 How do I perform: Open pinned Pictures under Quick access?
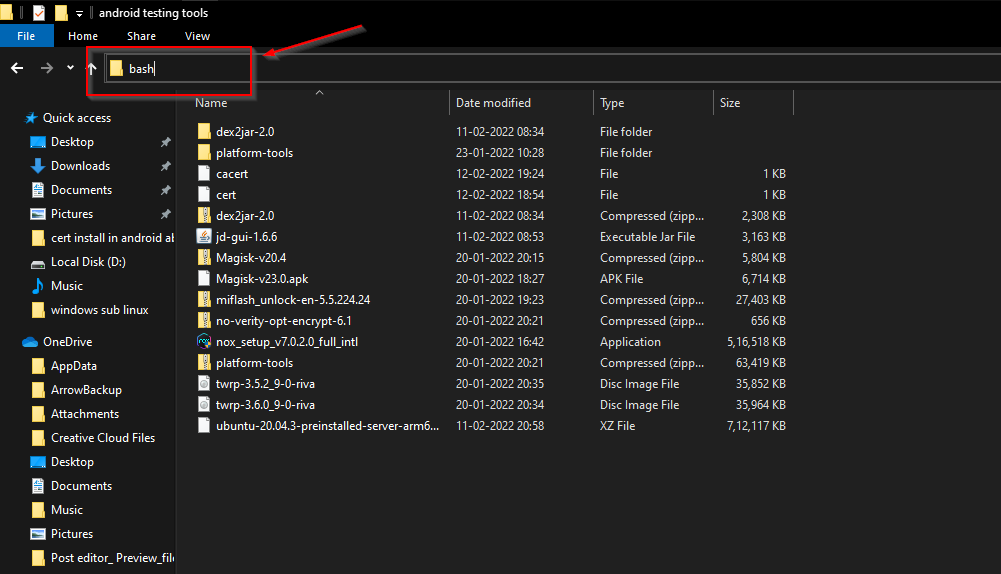[72, 214]
